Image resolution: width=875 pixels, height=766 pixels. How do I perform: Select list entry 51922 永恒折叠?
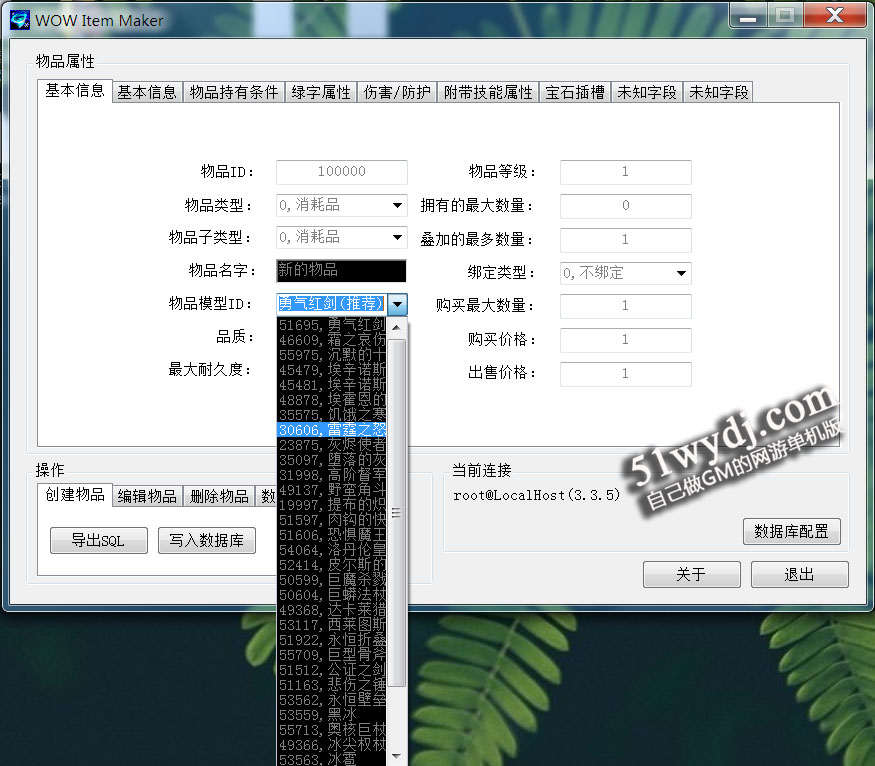coord(331,641)
